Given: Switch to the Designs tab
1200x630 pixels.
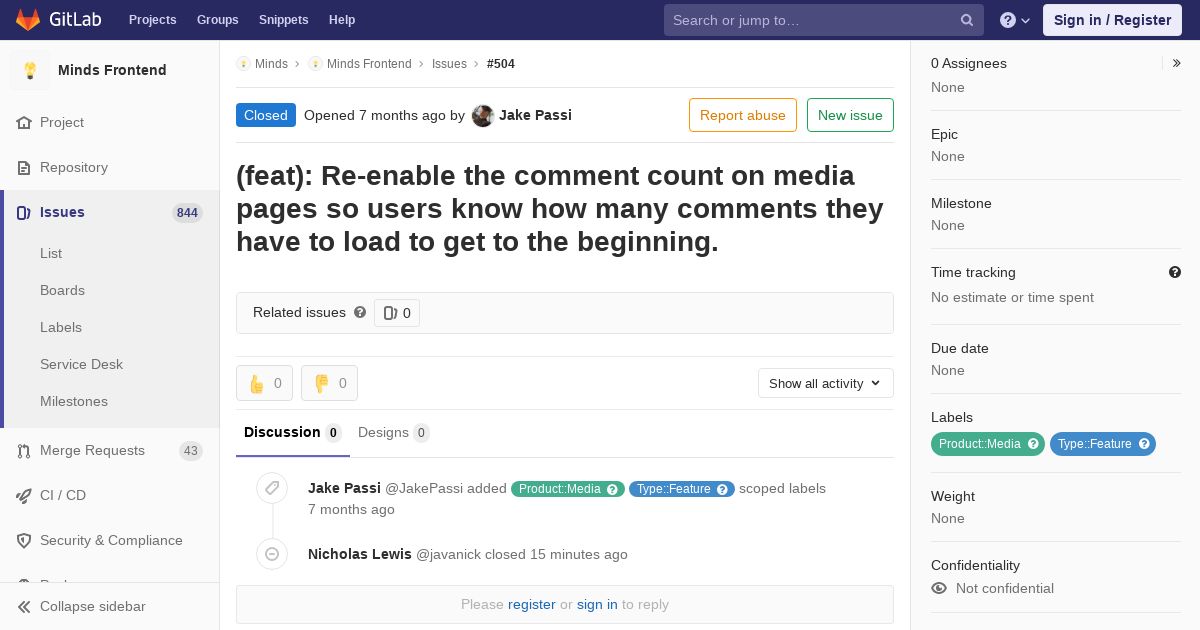Looking at the screenshot, I should 394,432.
